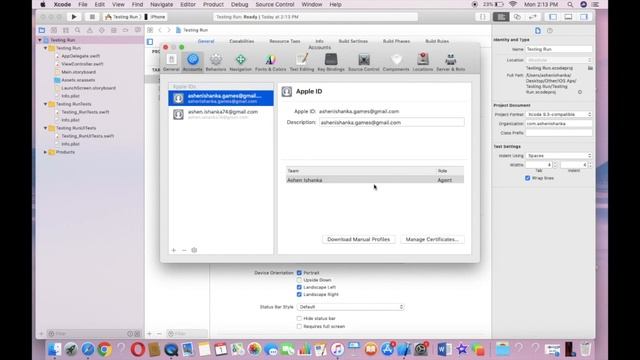Collapse Testing RunTests group
Screen dimensions: 640x360
[45, 104]
